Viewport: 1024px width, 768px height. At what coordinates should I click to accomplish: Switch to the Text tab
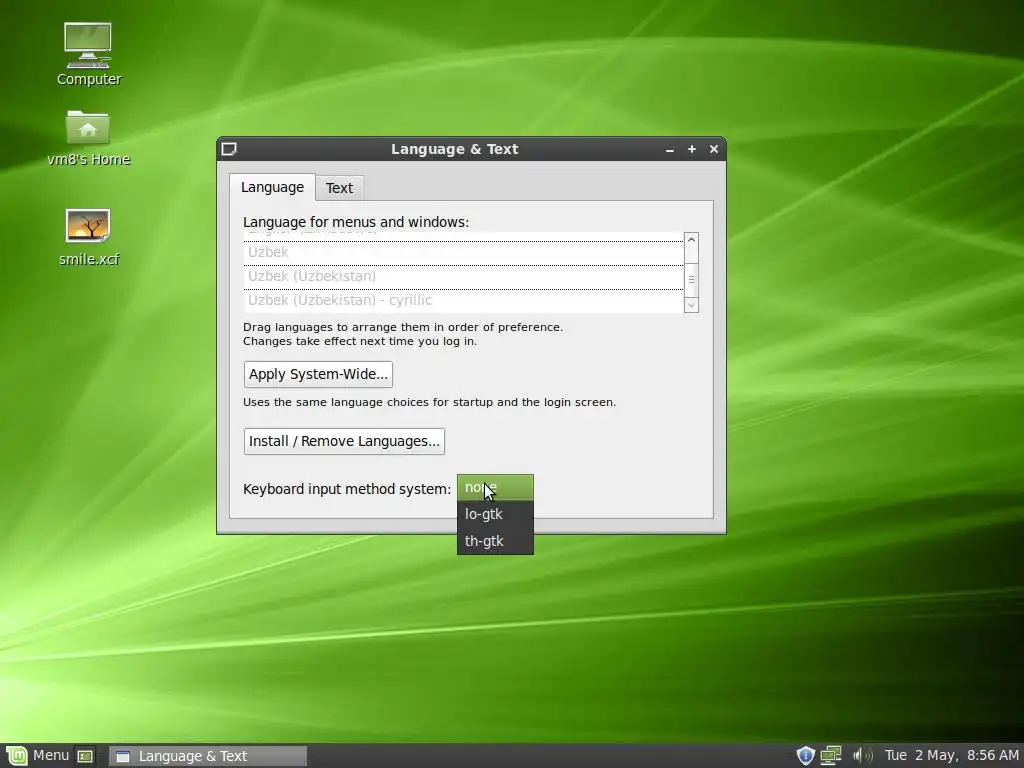[x=339, y=188]
